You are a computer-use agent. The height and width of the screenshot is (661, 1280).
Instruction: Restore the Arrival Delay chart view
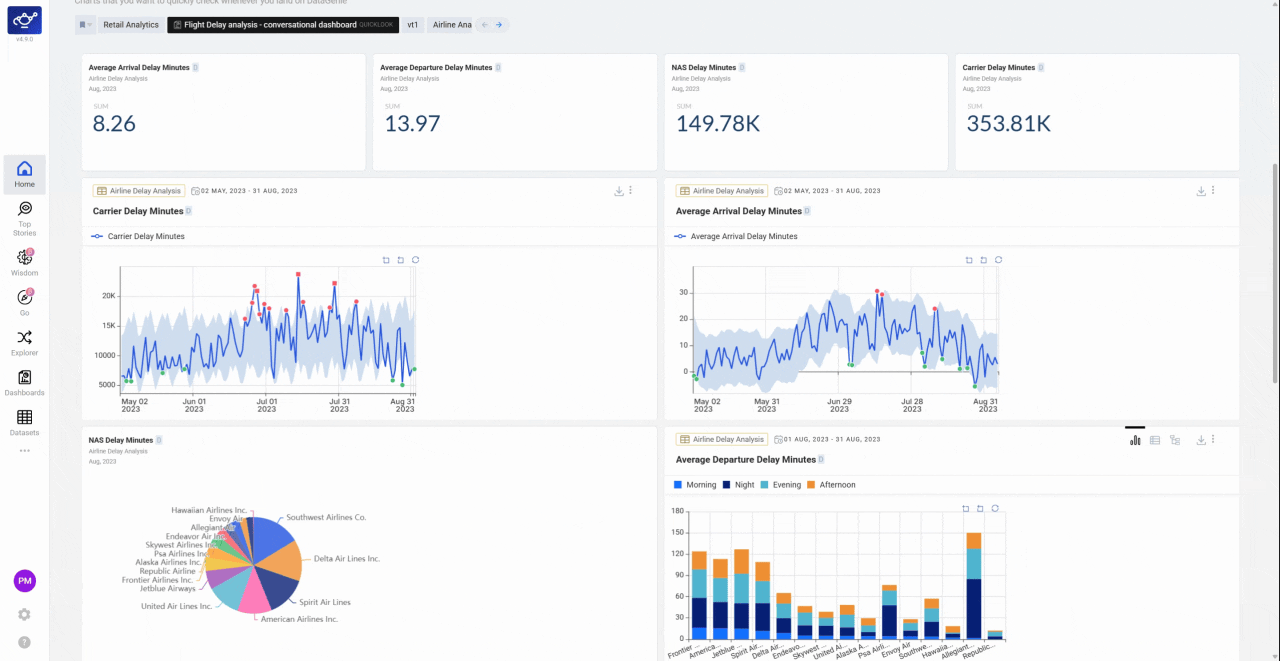tap(998, 260)
